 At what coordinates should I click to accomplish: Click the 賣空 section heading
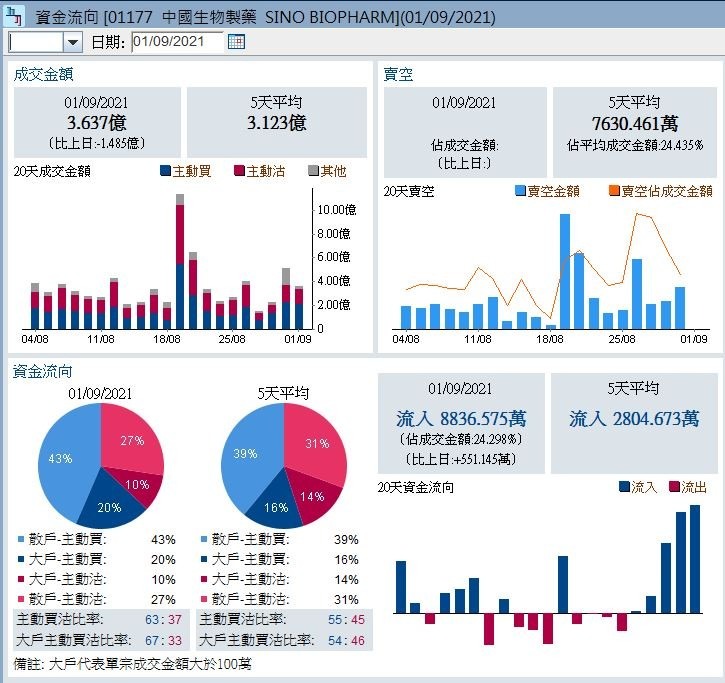398,74
